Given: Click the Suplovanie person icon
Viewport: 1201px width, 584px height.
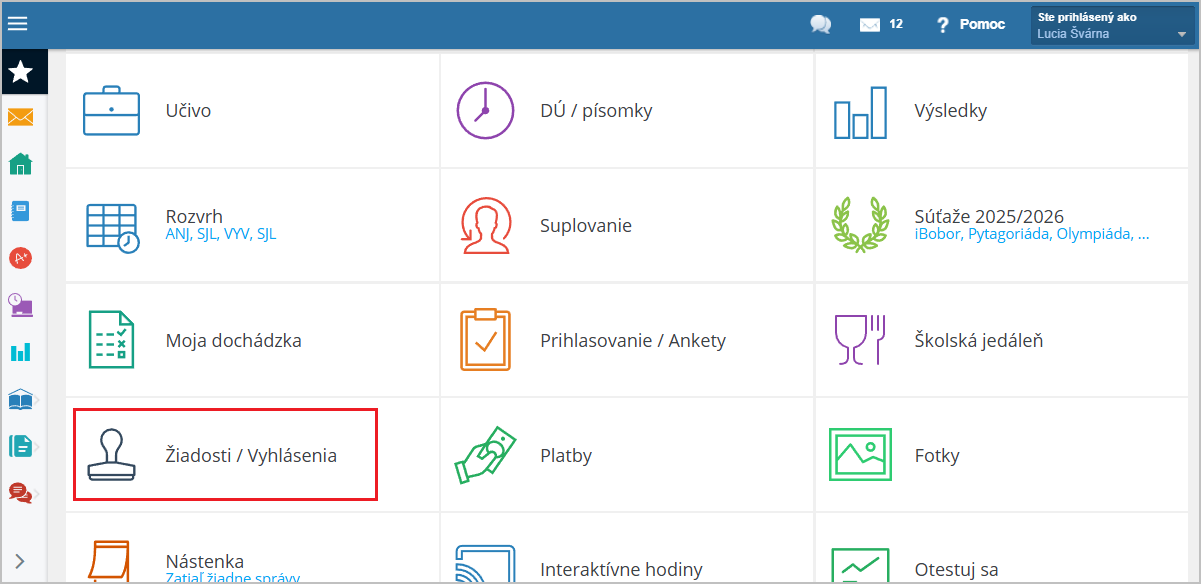Looking at the screenshot, I should tap(485, 225).
